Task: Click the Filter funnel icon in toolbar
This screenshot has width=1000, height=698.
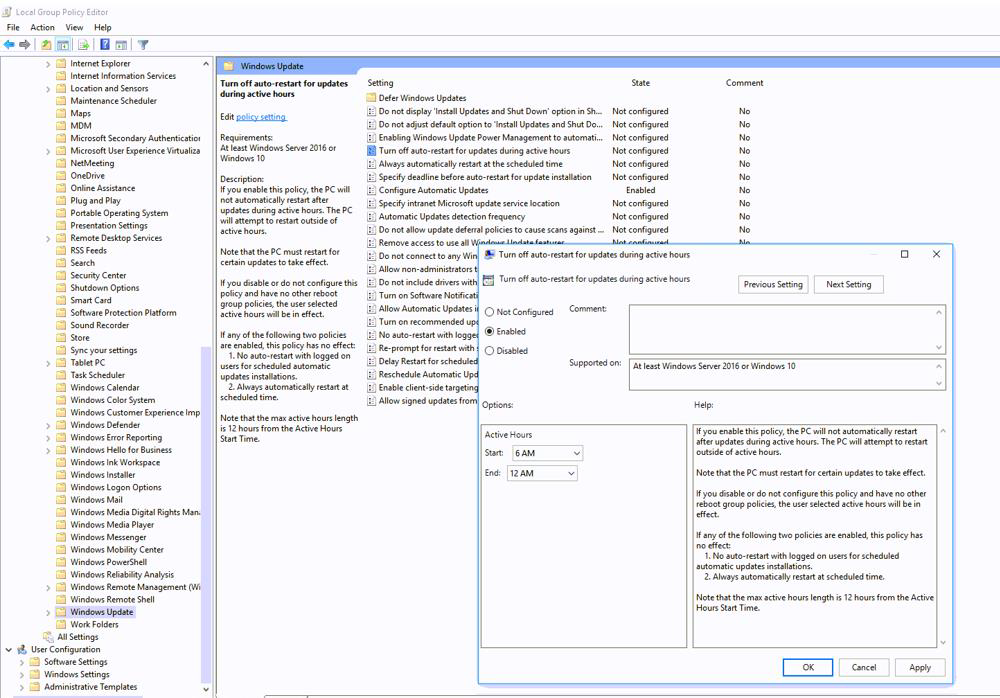Action: click(143, 45)
